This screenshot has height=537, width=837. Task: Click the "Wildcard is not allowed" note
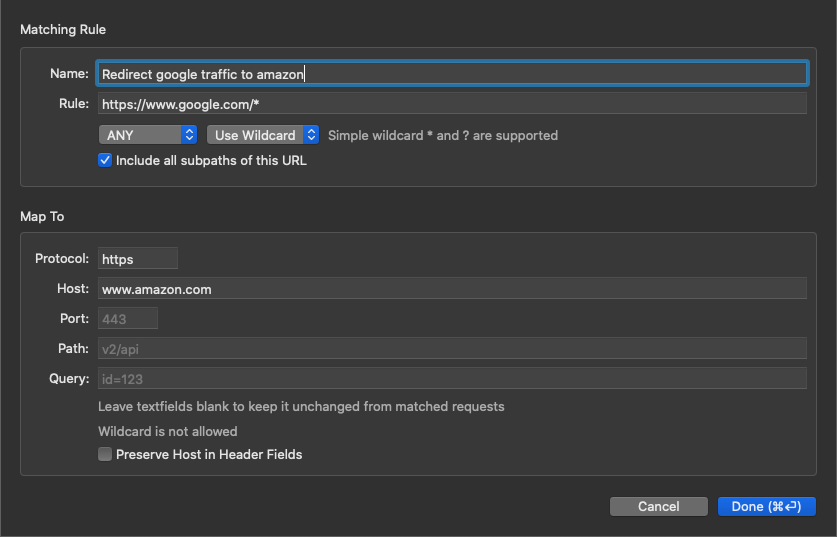pos(168,431)
